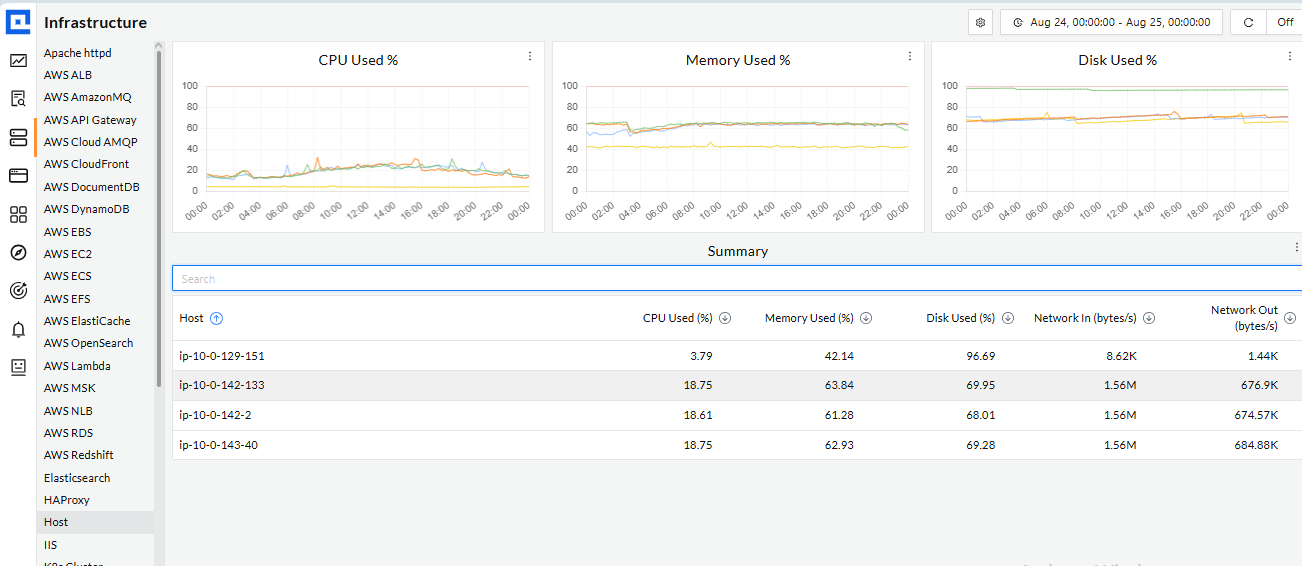The image size is (1302, 566).
Task: Select the infrastructure servers icon in left rail
Action: pyautogui.click(x=18, y=137)
